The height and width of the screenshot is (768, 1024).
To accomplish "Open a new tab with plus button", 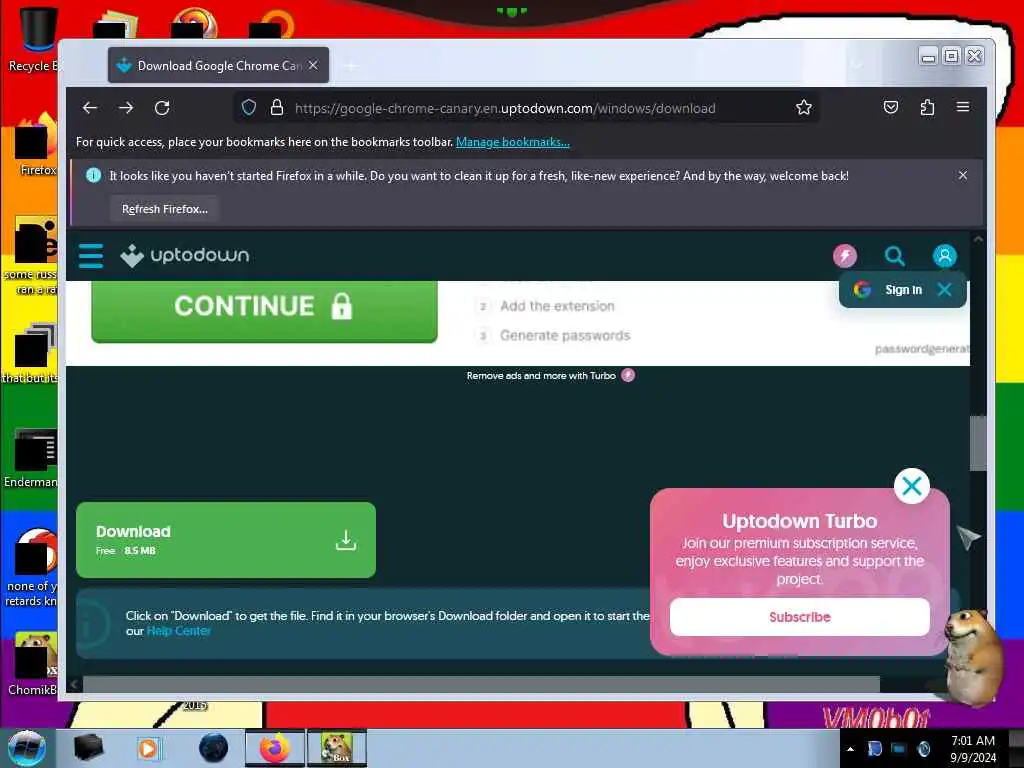I will click(x=351, y=65).
